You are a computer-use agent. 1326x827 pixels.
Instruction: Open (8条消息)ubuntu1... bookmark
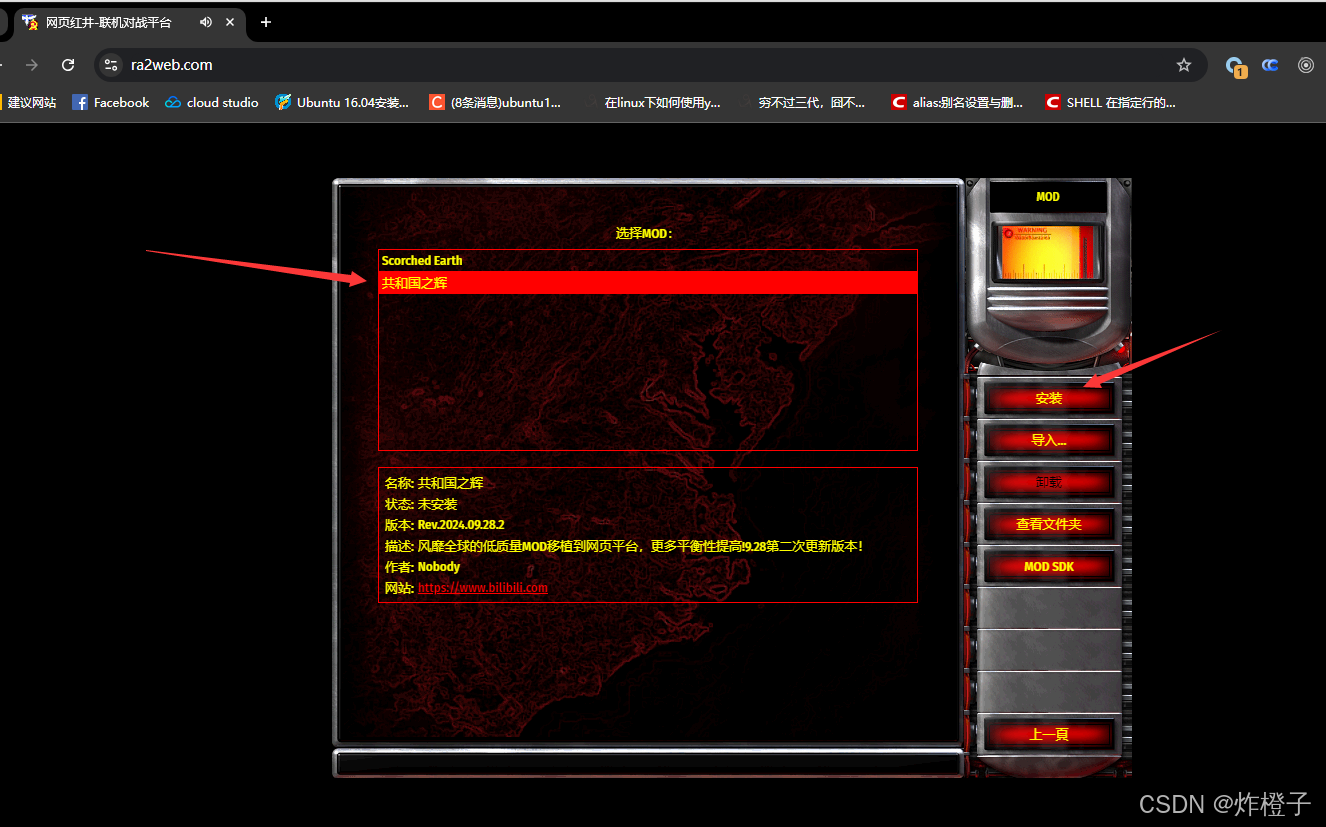pyautogui.click(x=495, y=102)
